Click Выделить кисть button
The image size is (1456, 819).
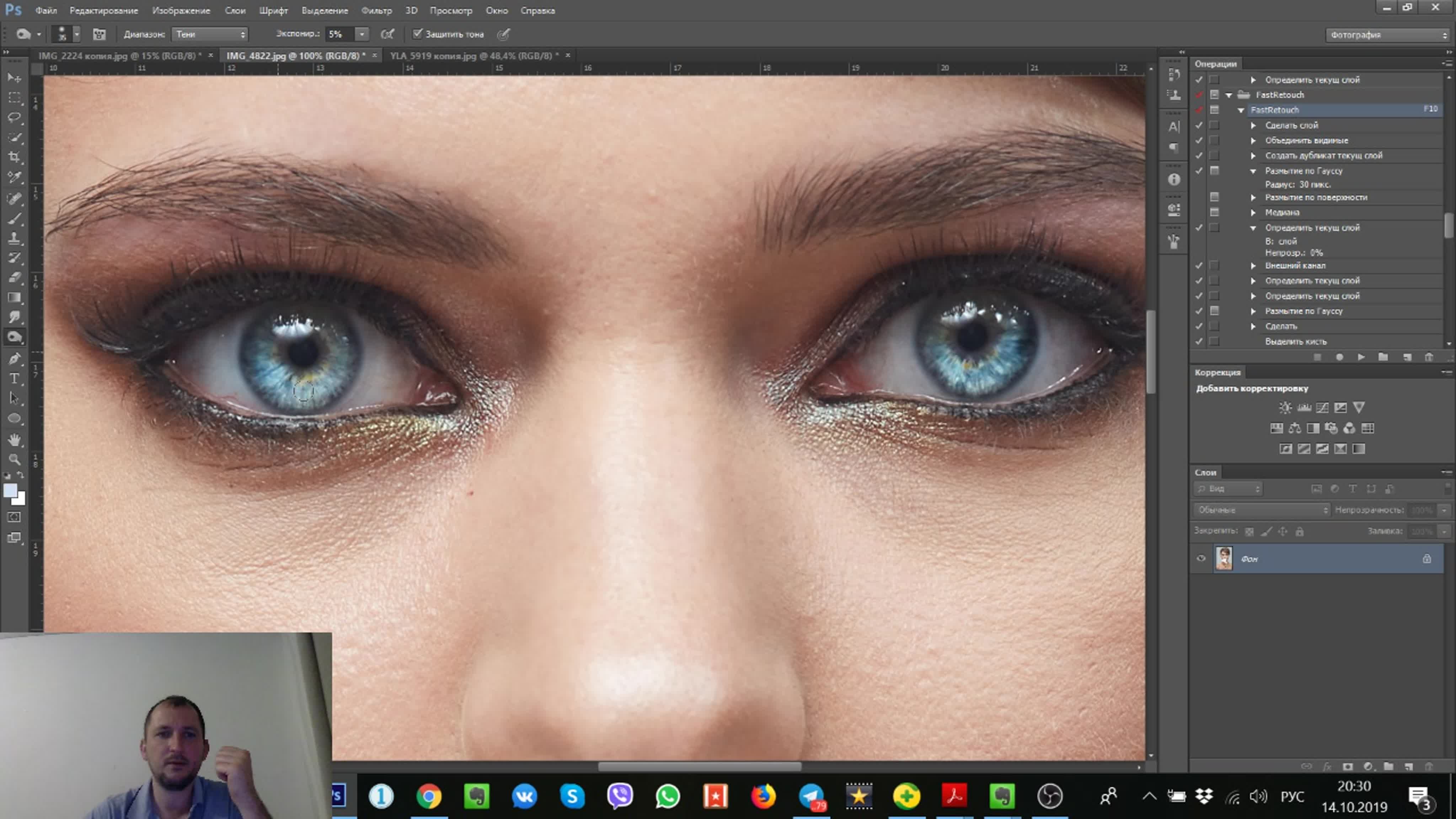[1295, 341]
